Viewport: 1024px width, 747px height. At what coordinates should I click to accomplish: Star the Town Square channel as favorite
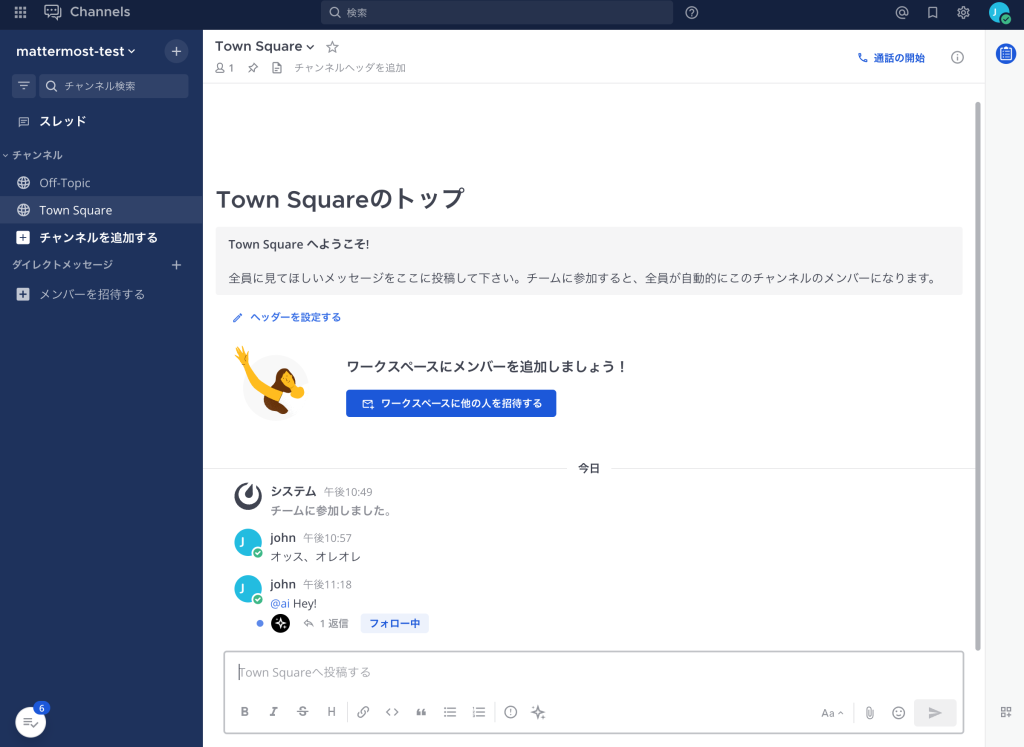[x=333, y=47]
